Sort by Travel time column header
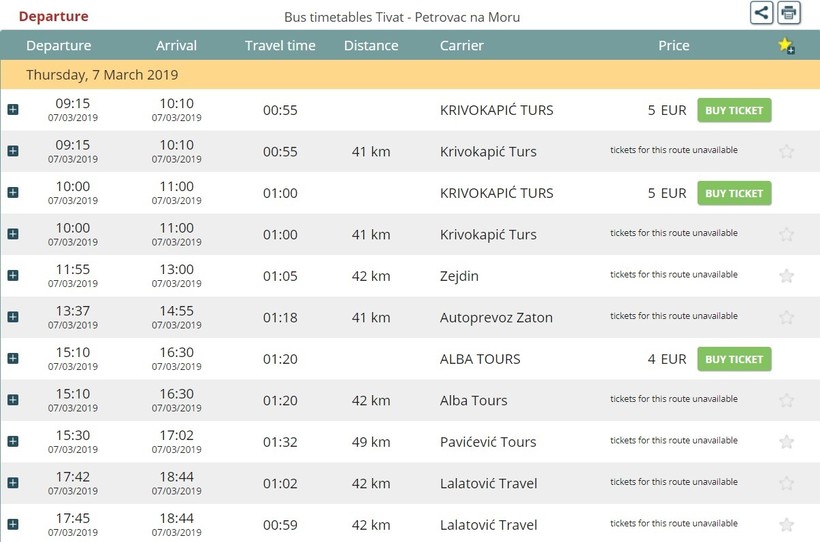This screenshot has height=542, width=820. tap(280, 45)
